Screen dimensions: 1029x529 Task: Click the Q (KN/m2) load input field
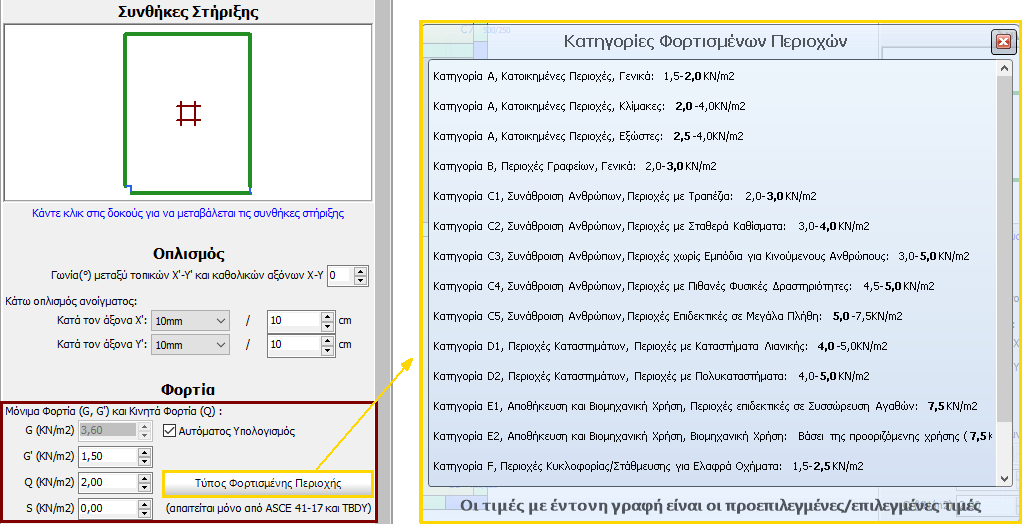(96, 482)
